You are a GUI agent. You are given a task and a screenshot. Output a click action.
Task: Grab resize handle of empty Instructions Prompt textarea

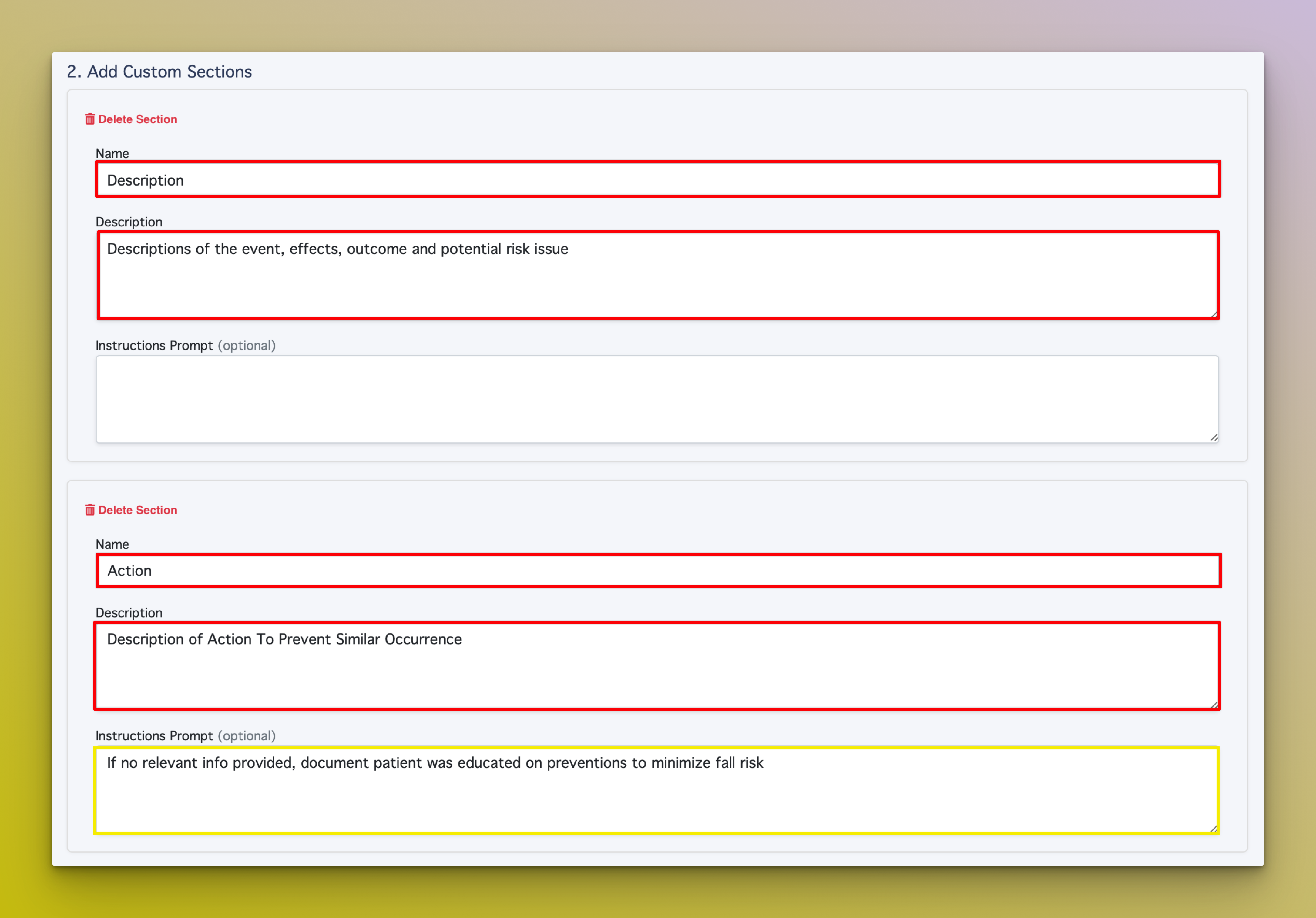tap(1214, 437)
